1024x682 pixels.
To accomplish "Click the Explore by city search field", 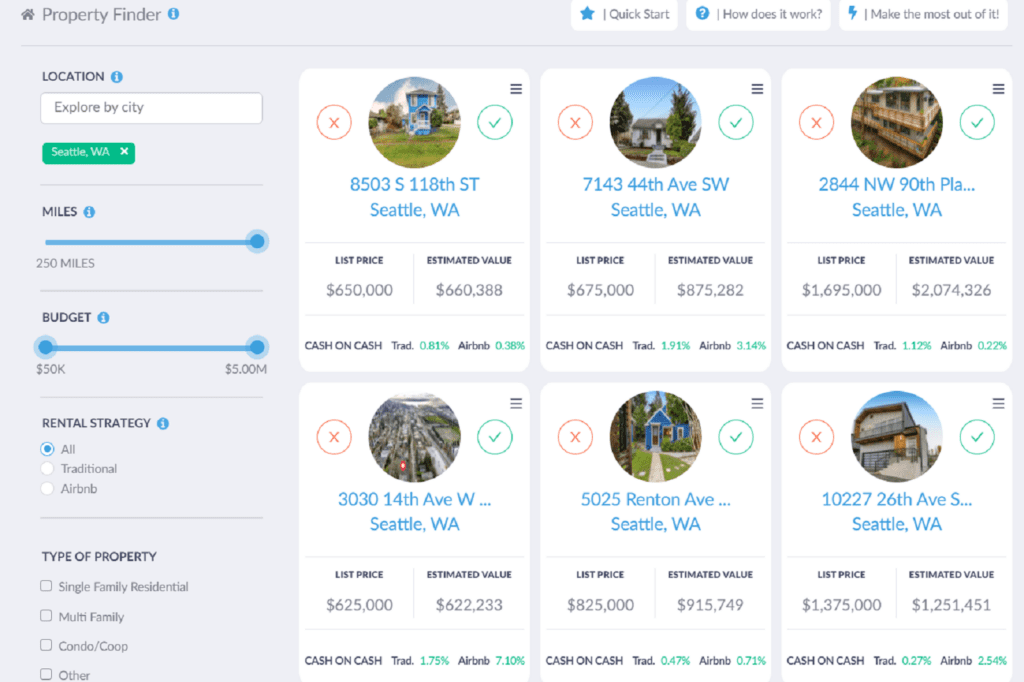I will pyautogui.click(x=151, y=108).
